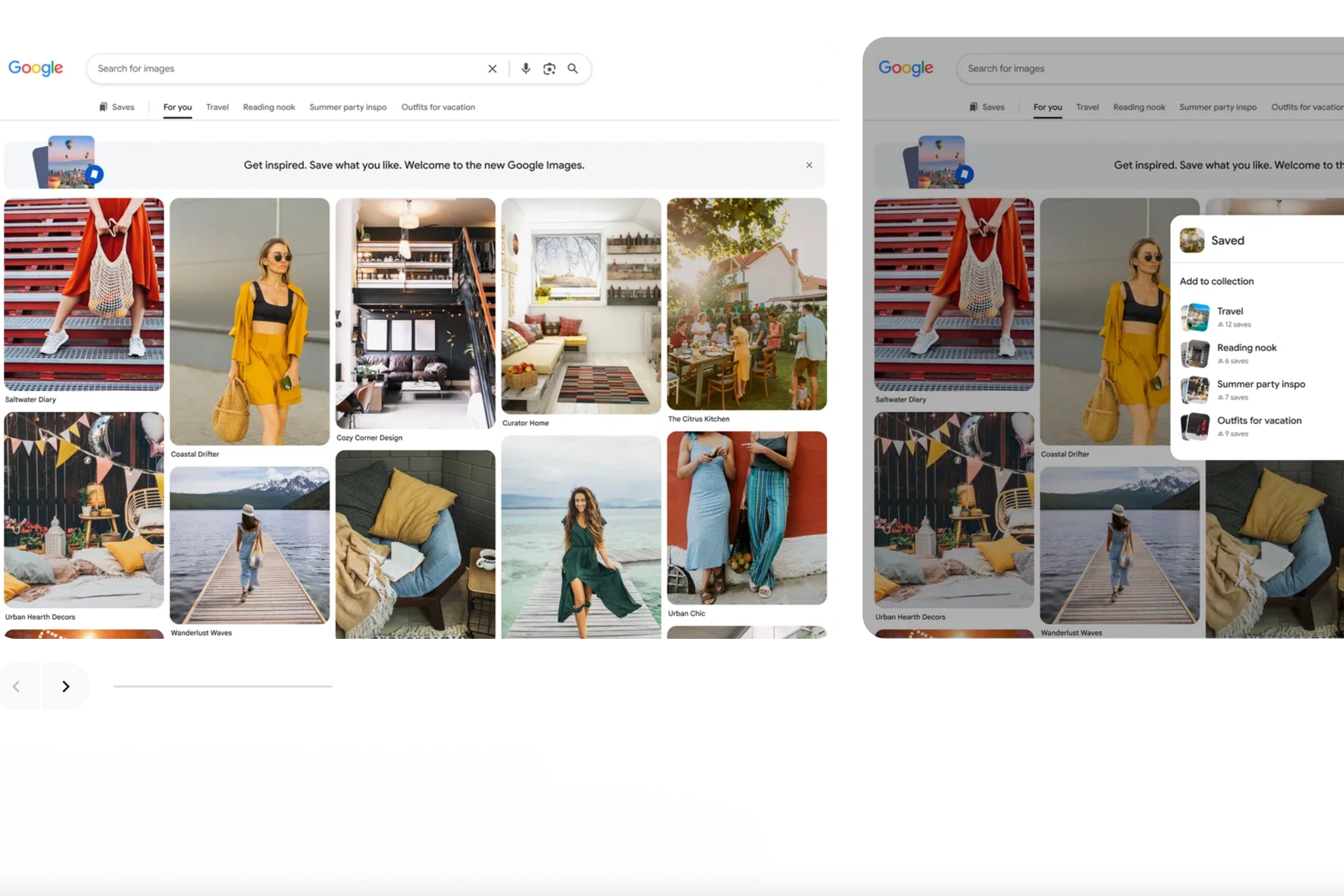
Task: Click Add to collection label
Action: pos(1217,281)
